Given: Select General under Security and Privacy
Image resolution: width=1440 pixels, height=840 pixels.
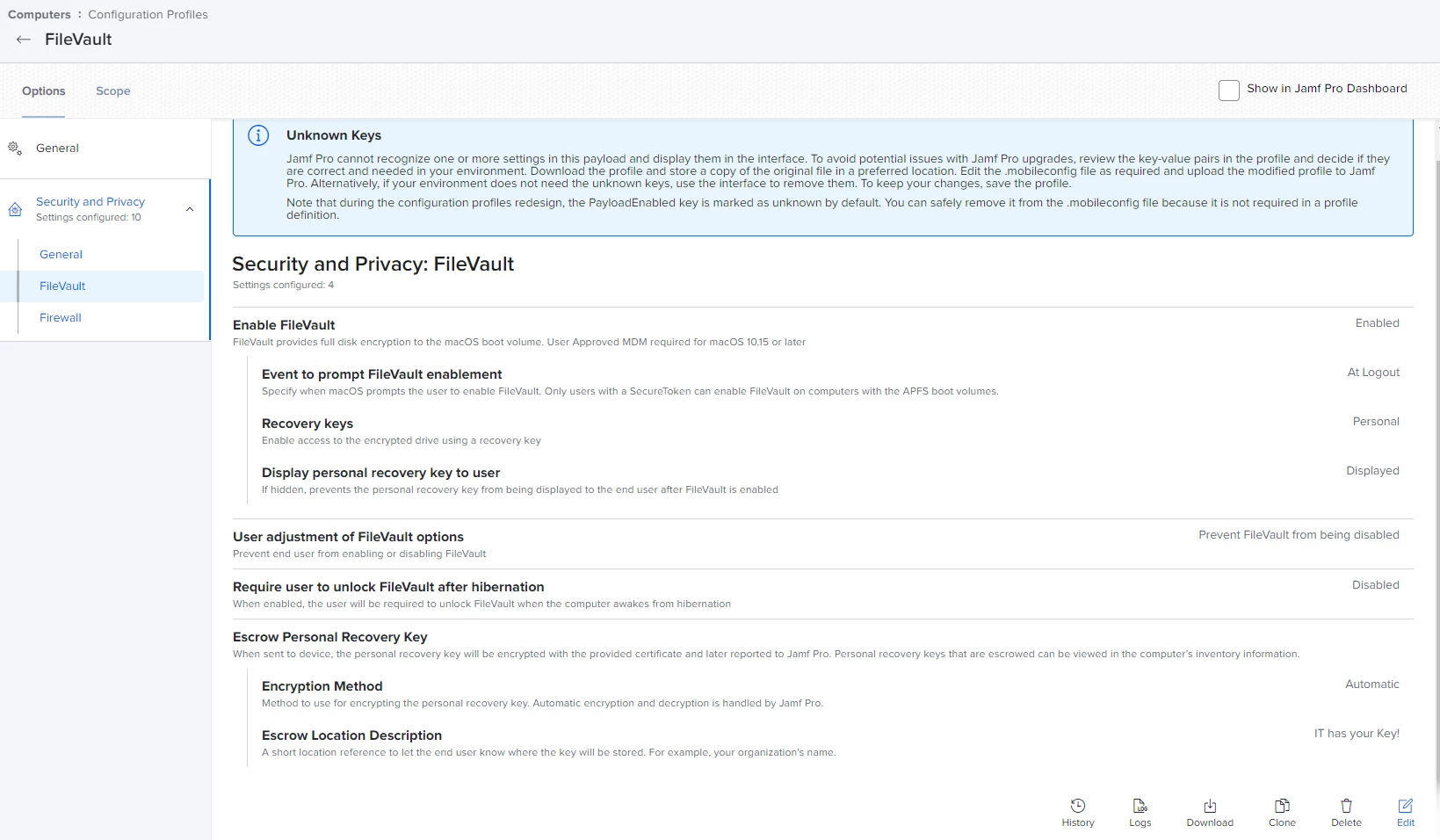Looking at the screenshot, I should pyautogui.click(x=61, y=254).
